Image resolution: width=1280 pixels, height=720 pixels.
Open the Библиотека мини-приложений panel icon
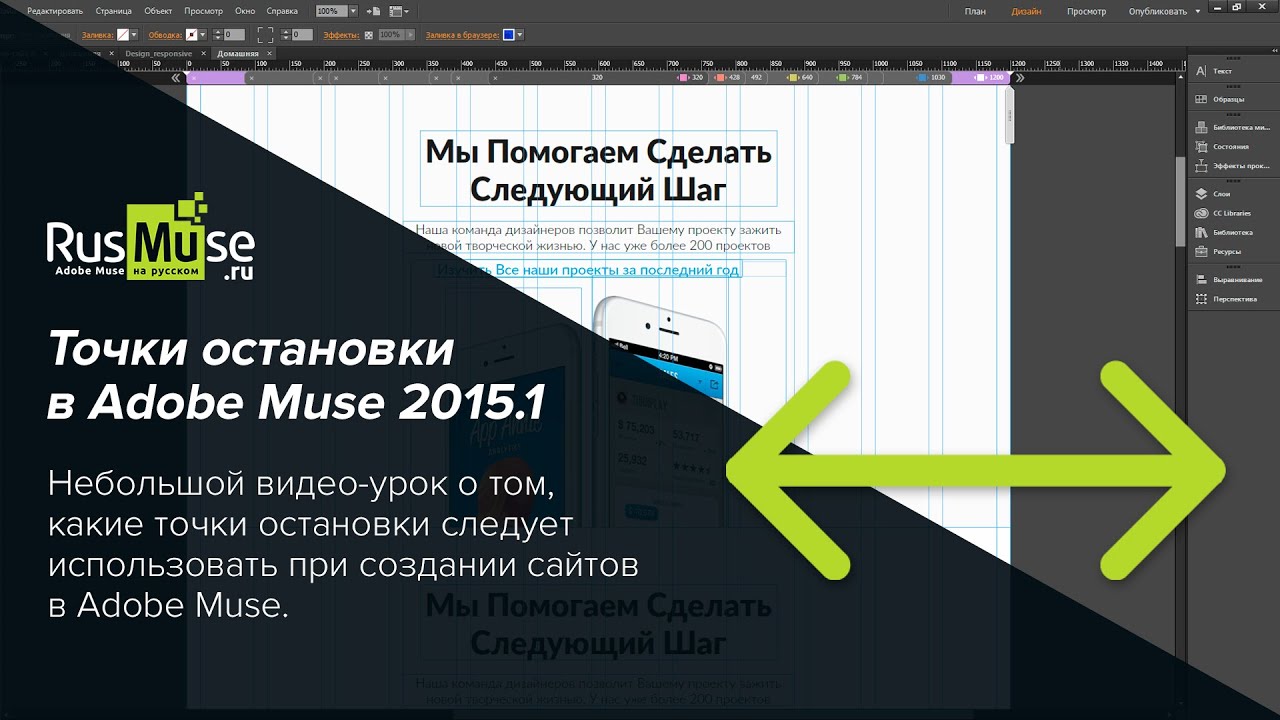pos(1201,127)
